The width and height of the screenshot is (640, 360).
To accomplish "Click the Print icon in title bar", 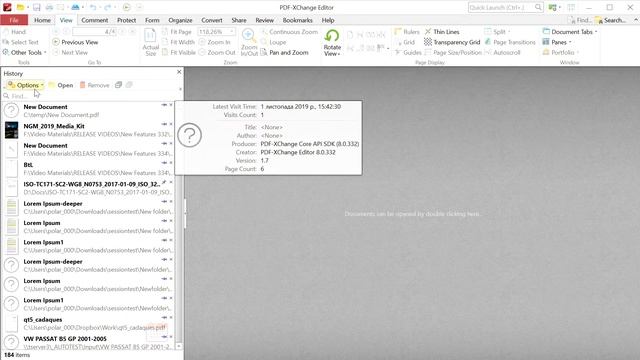I will tap(49, 7).
